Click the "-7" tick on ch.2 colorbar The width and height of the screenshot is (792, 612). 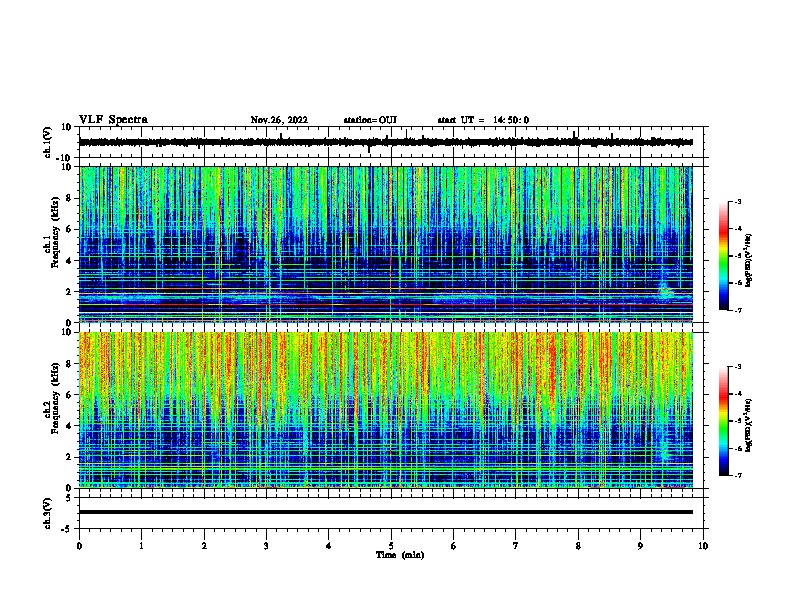(x=737, y=475)
